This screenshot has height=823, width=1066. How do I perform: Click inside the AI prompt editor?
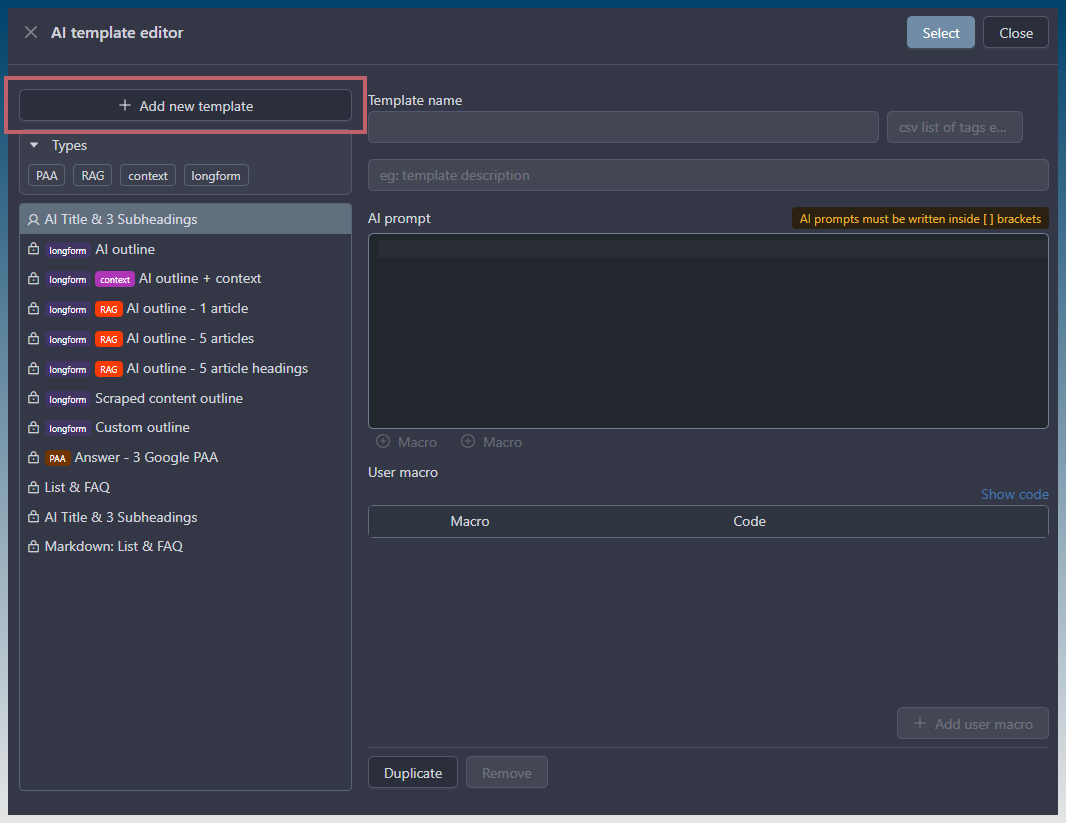pyautogui.click(x=708, y=331)
